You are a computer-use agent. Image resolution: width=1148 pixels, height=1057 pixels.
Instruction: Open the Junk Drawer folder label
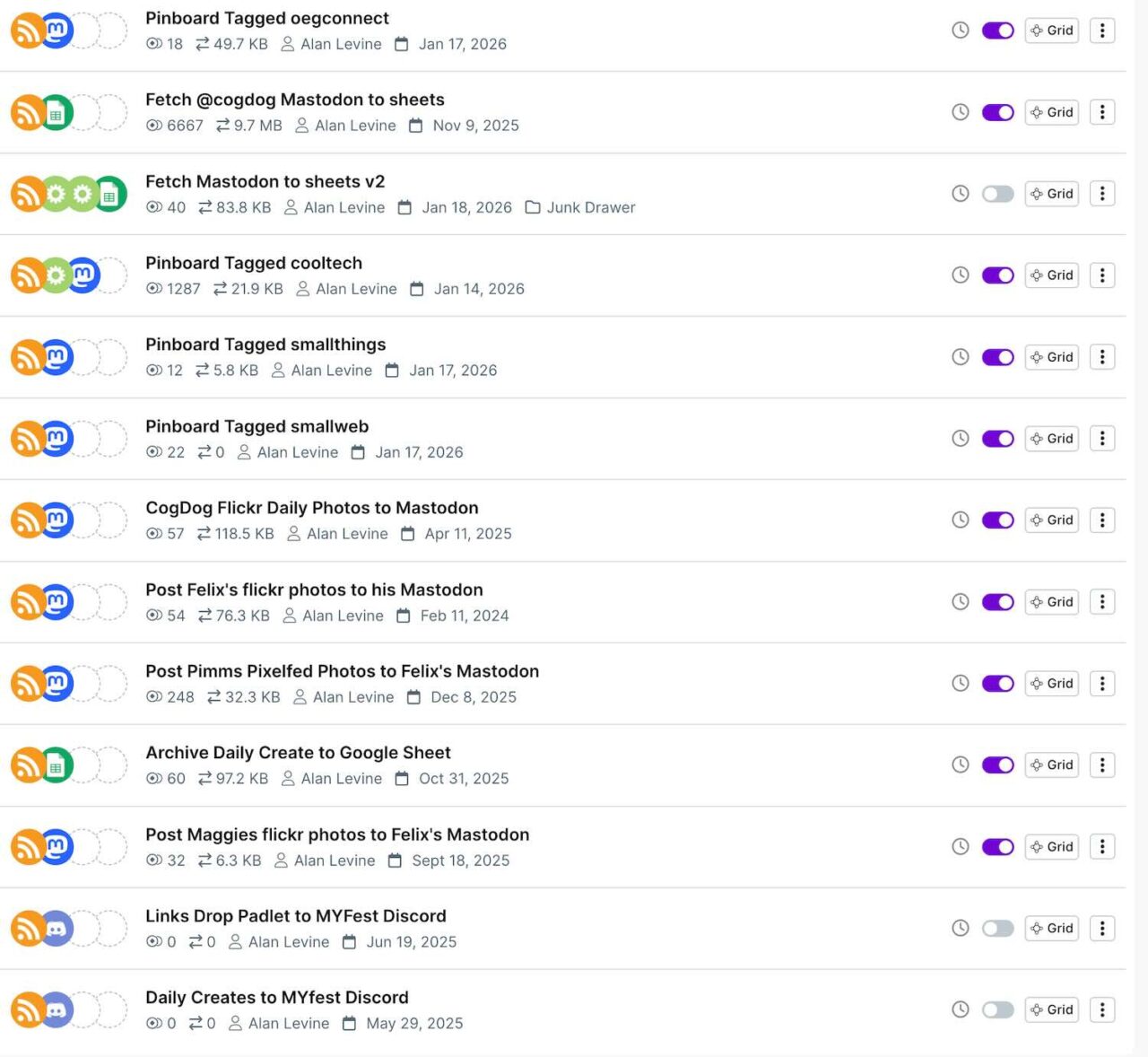click(590, 207)
